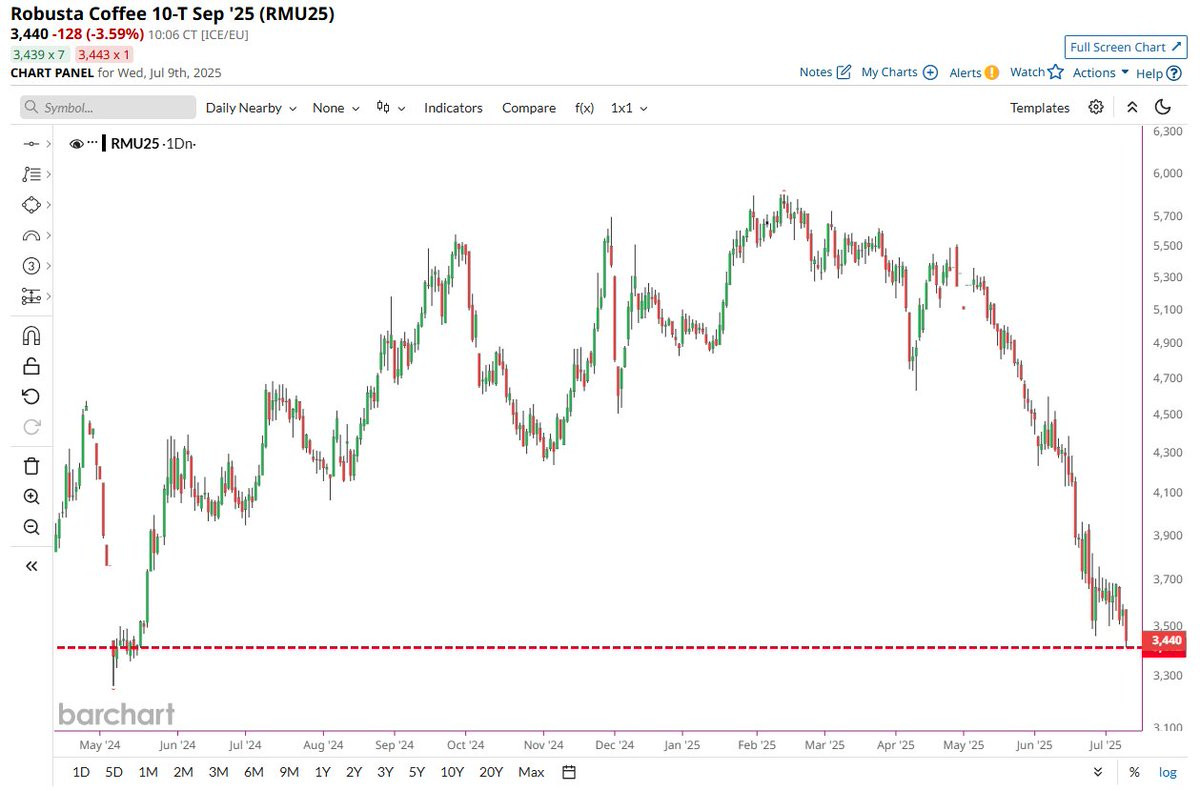Select the line drawing tool icon

[x=30, y=144]
